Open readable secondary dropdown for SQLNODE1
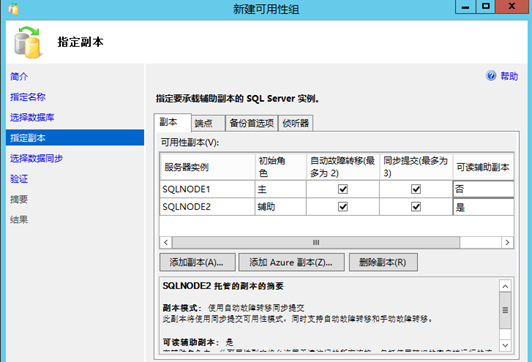Screen dimensions: 532x362 [483, 189]
